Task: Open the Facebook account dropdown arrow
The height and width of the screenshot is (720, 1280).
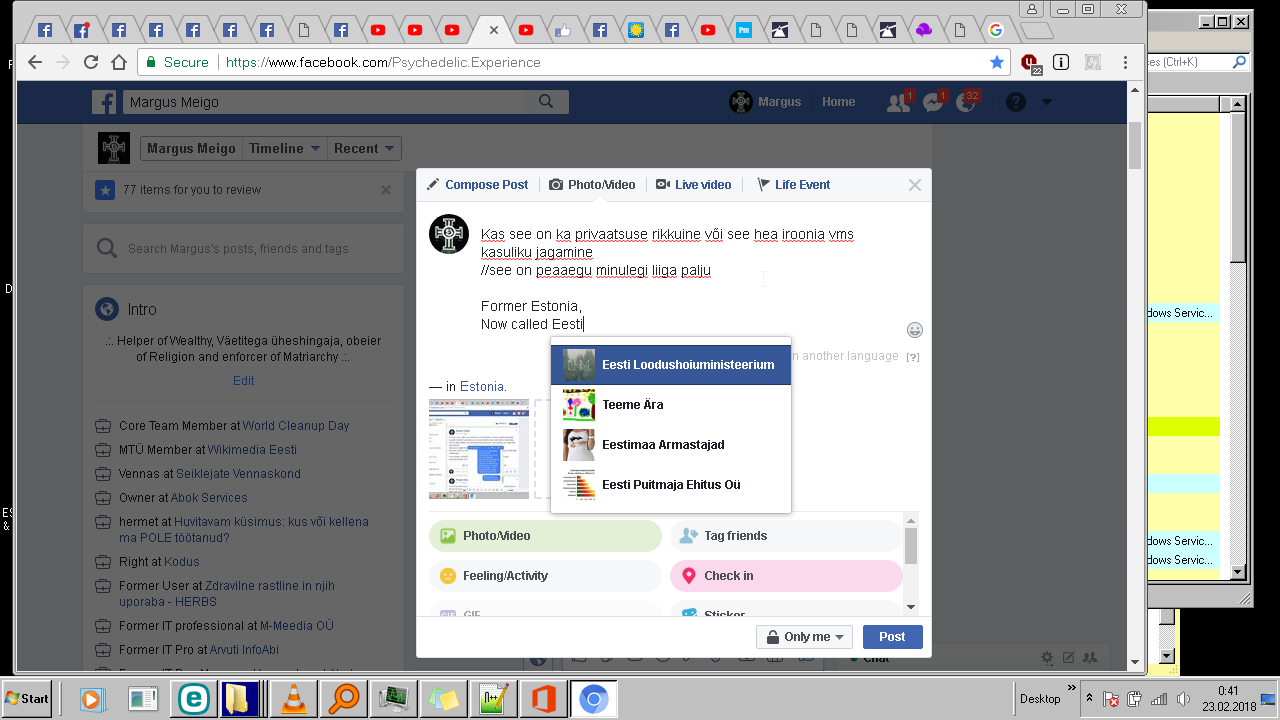Action: pyautogui.click(x=1047, y=102)
